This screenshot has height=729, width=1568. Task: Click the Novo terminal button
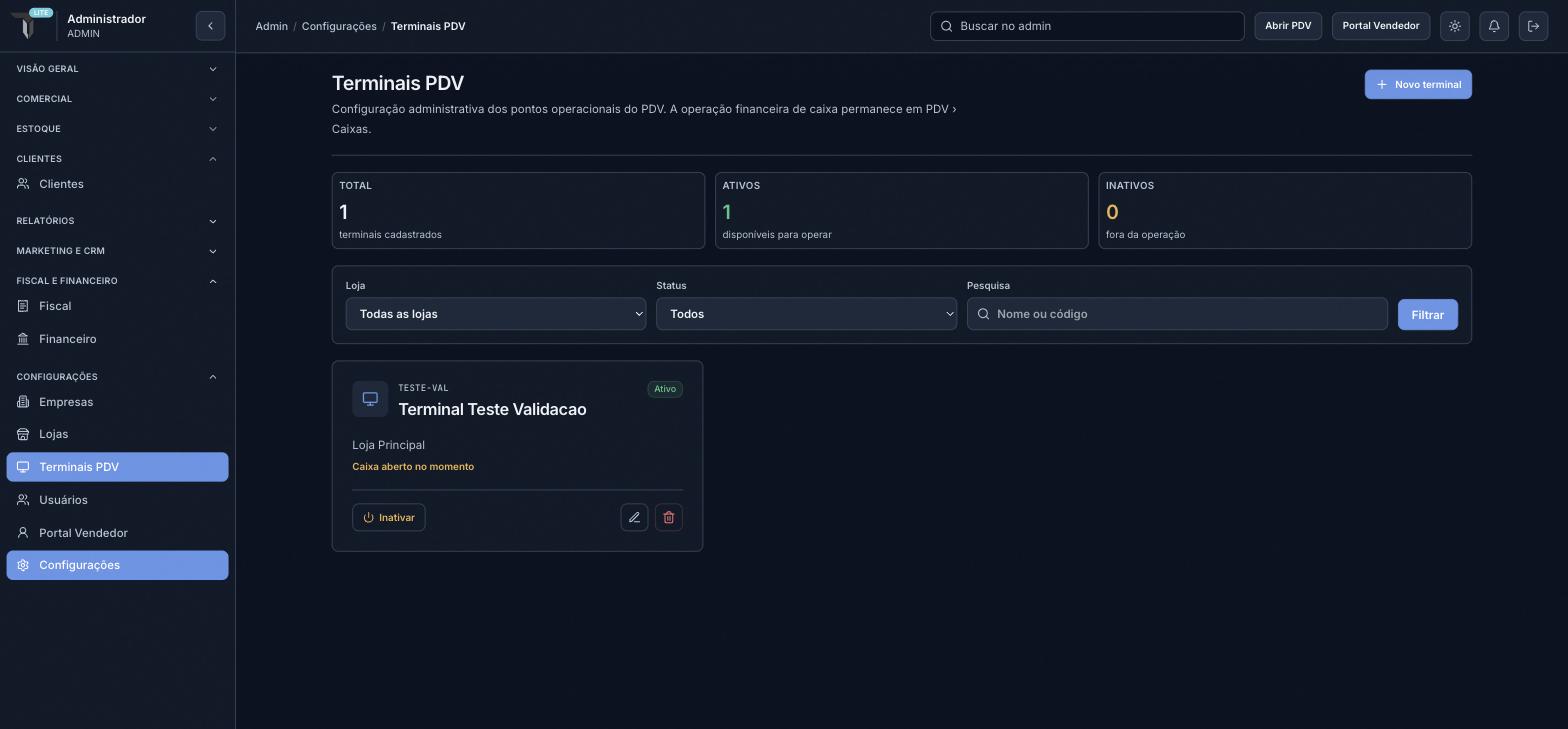coord(1418,84)
